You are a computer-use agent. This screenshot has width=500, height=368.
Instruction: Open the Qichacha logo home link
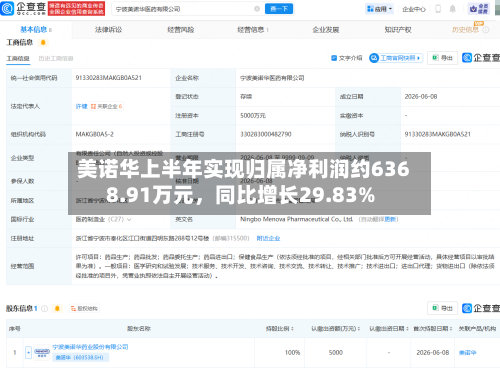point(23,8)
